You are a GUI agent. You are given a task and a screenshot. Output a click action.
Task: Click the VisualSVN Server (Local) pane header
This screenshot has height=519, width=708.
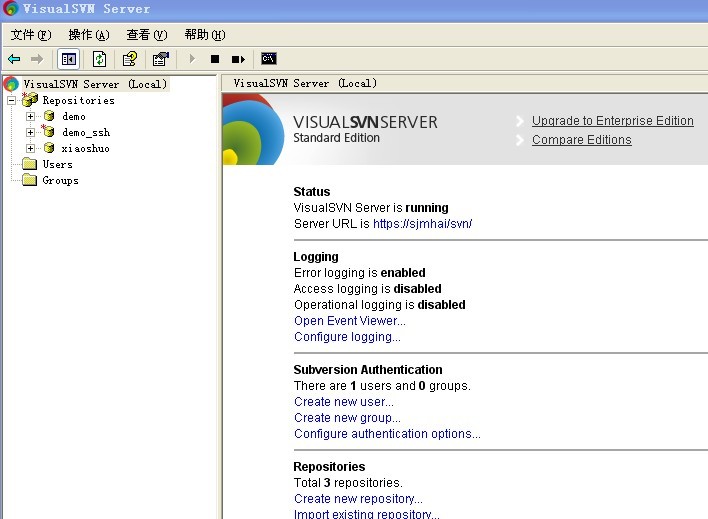pos(305,83)
